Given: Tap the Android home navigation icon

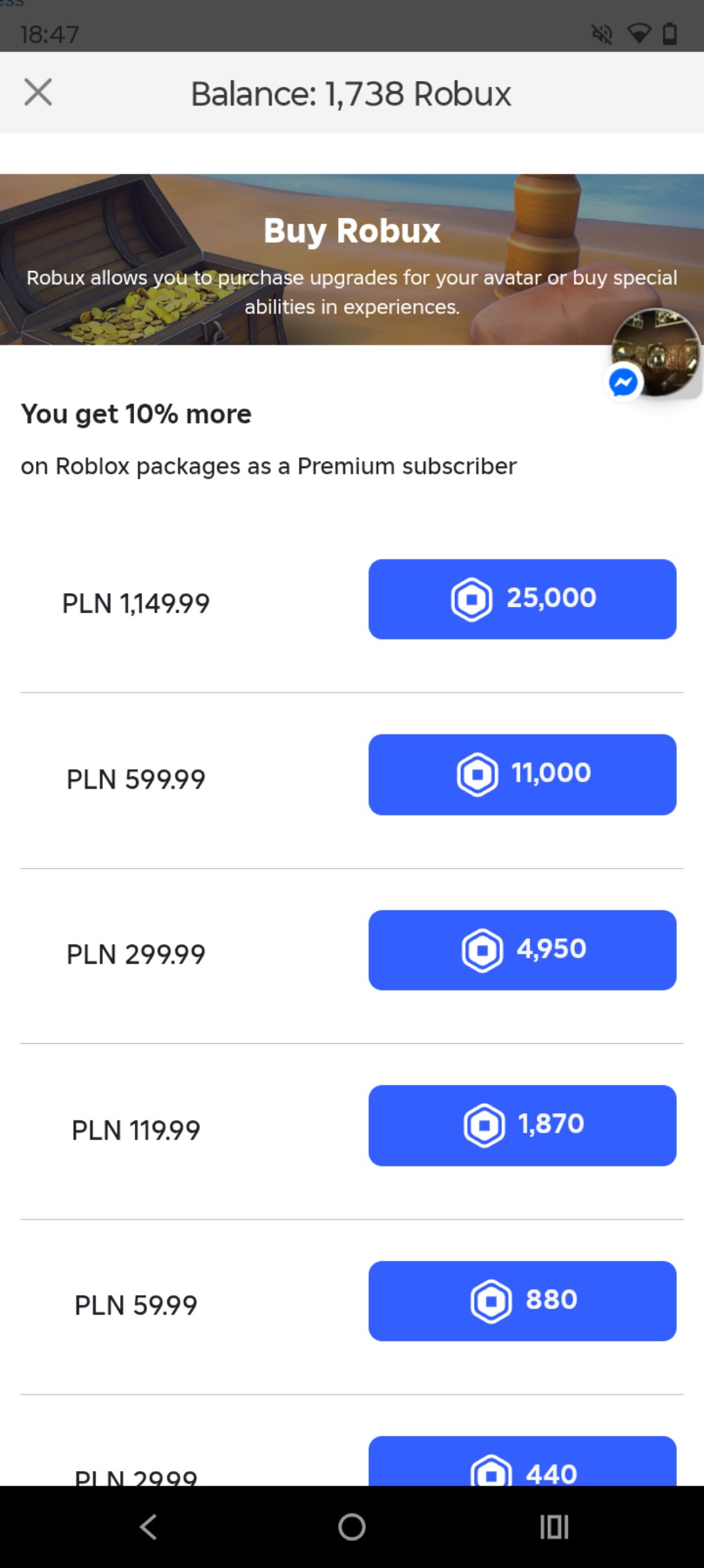Looking at the screenshot, I should [352, 1527].
